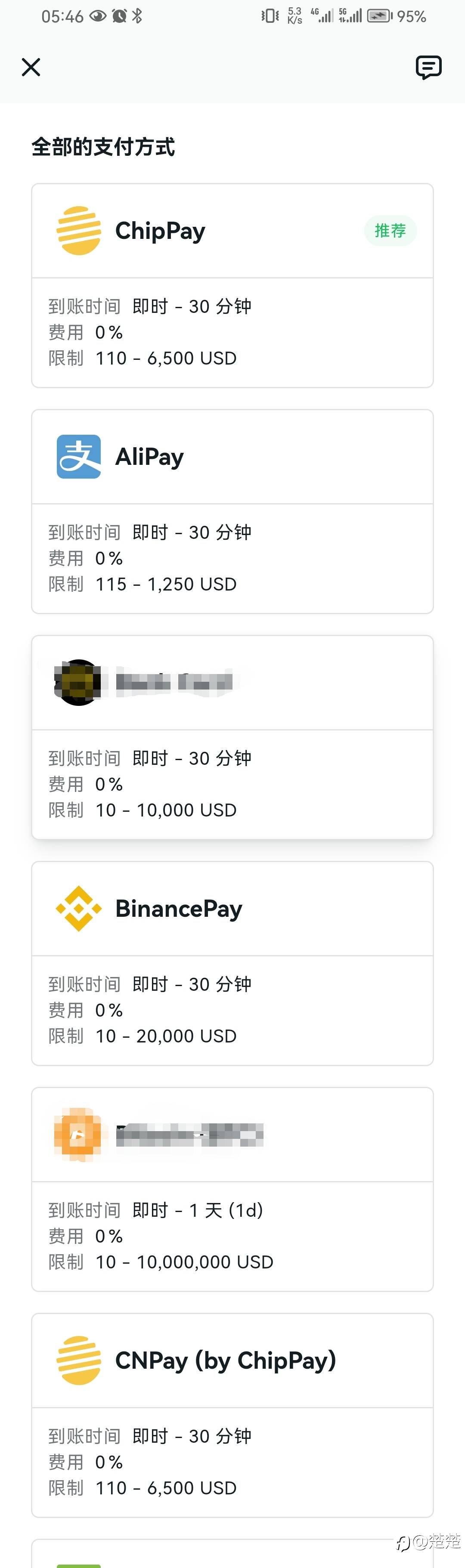465x1568 pixels.
Task: Tap the blurred orange logo icon
Action: tap(77, 1135)
